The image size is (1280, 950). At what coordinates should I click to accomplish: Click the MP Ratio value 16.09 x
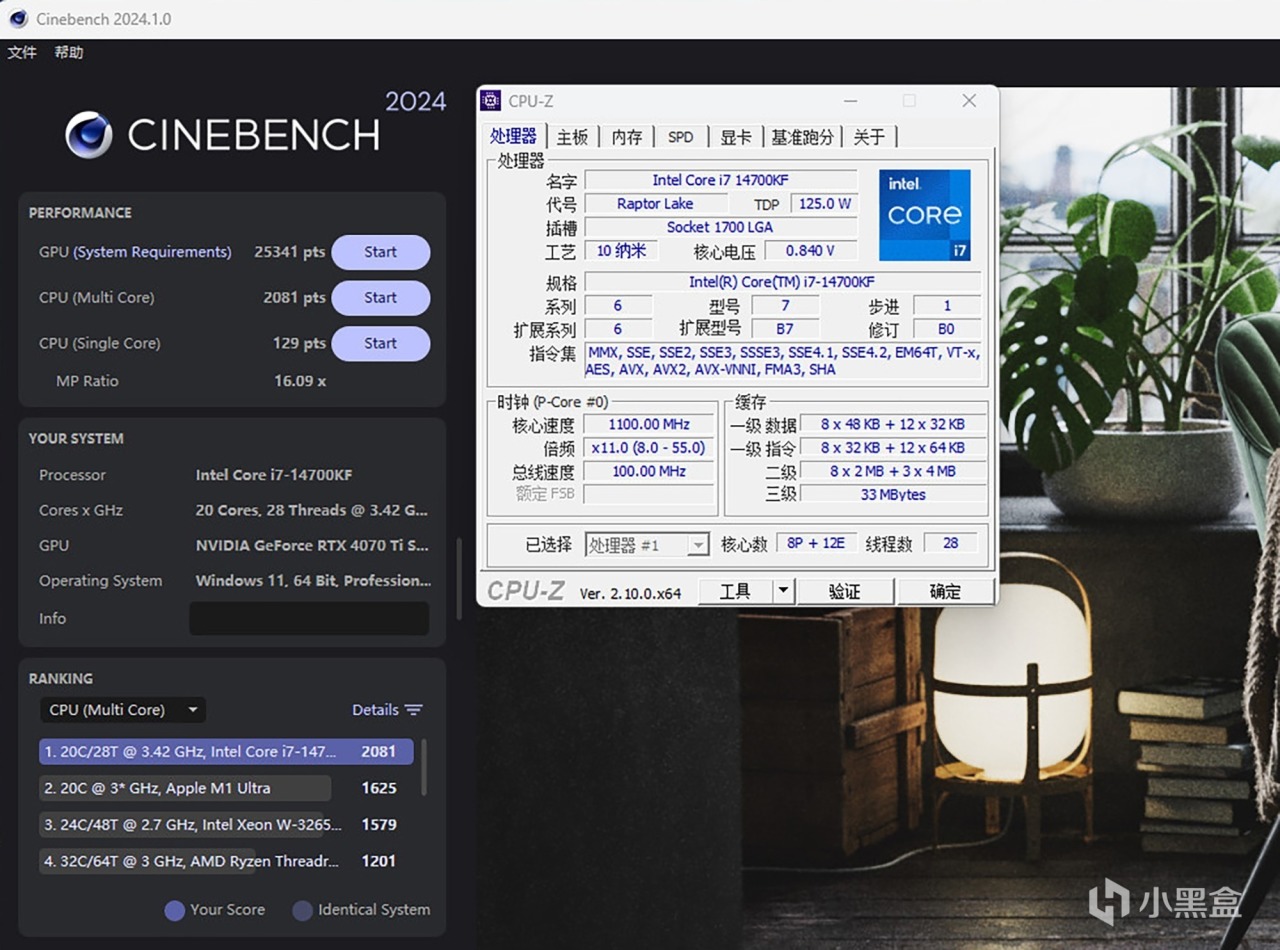tap(300, 381)
